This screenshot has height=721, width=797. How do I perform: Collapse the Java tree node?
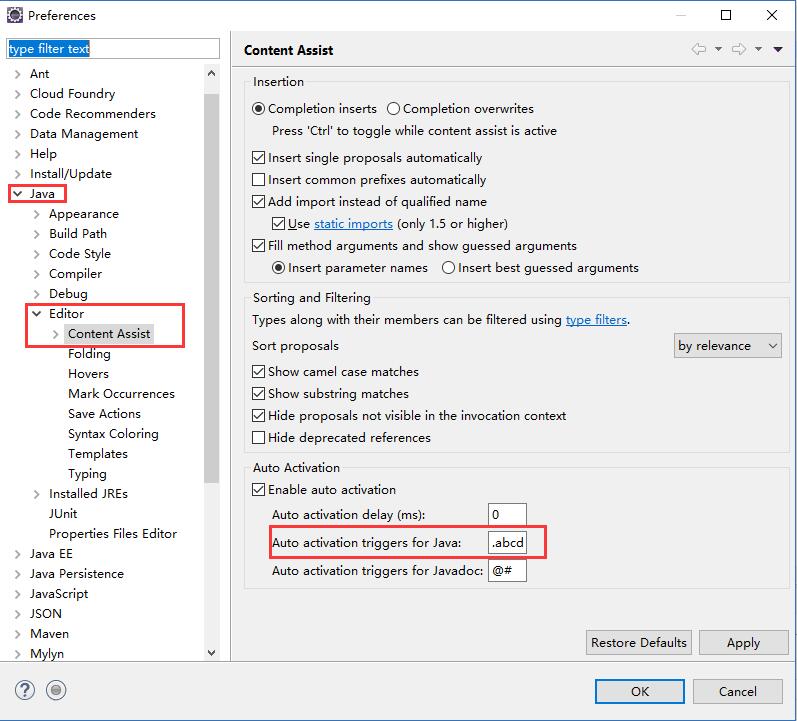[18, 194]
